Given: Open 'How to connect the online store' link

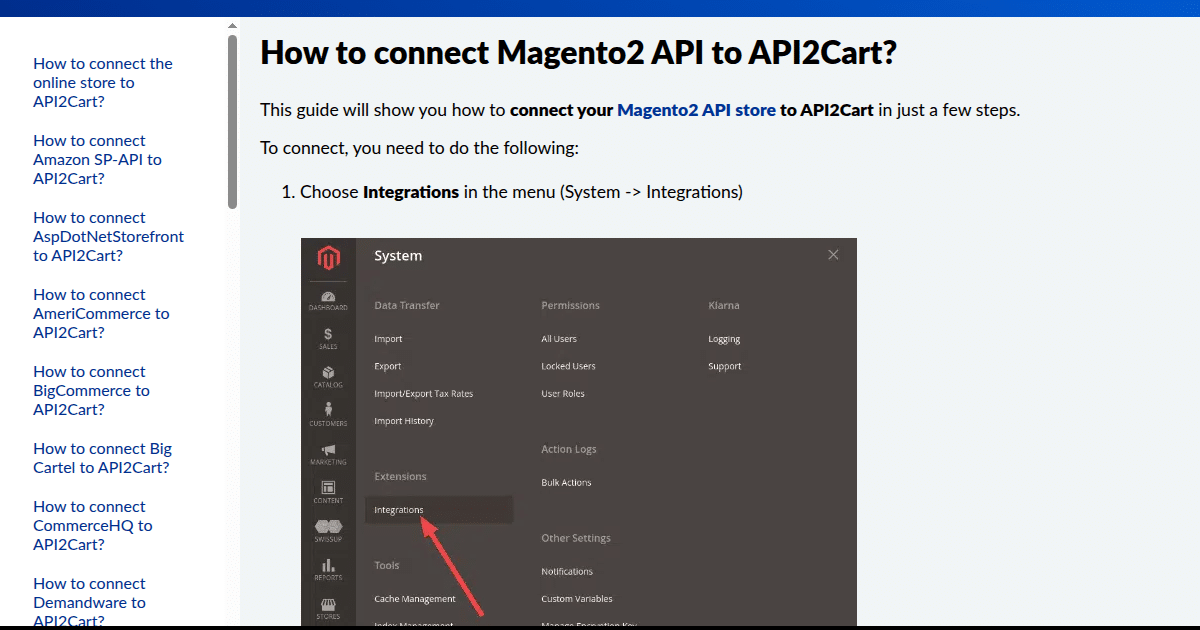Looking at the screenshot, I should coord(103,83).
